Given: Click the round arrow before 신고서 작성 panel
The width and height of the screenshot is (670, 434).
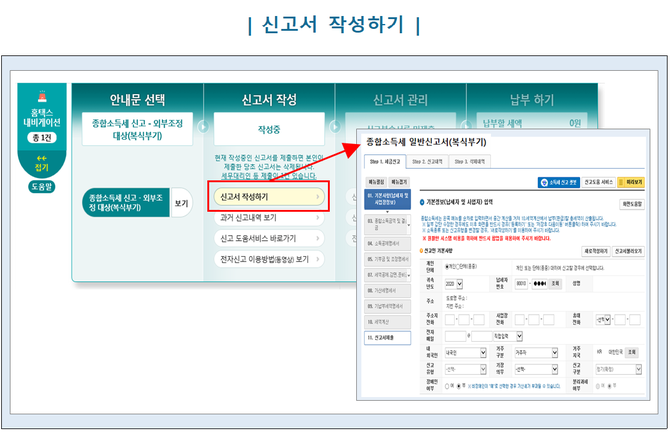Looking at the screenshot, I should click(x=204, y=128).
